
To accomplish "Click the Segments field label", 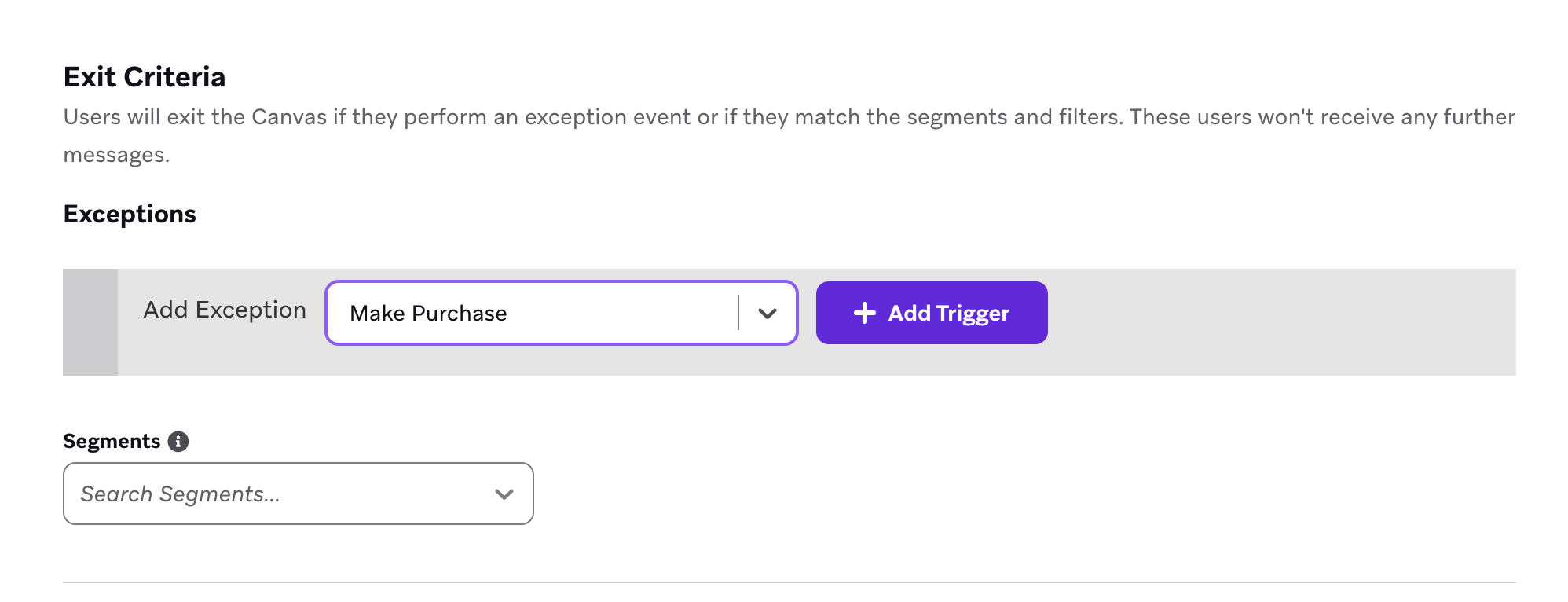I will [x=112, y=442].
